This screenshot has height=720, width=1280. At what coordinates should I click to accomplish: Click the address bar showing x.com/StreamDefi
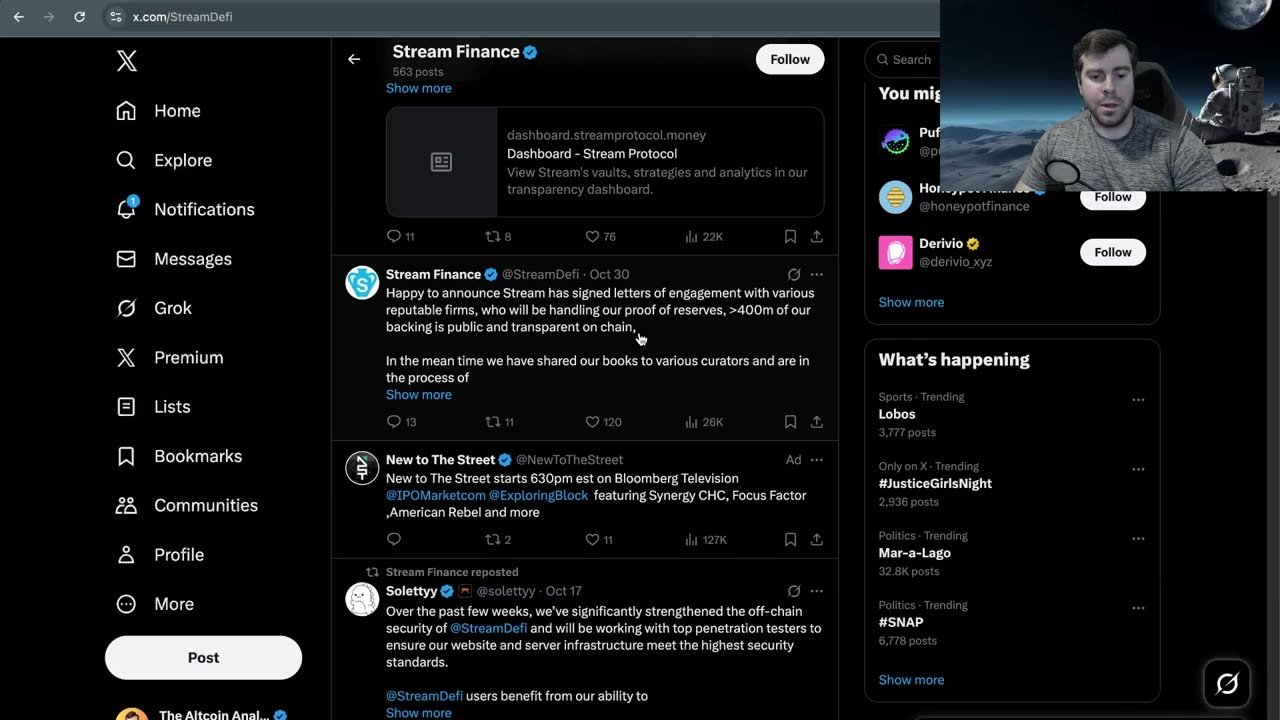click(520, 17)
